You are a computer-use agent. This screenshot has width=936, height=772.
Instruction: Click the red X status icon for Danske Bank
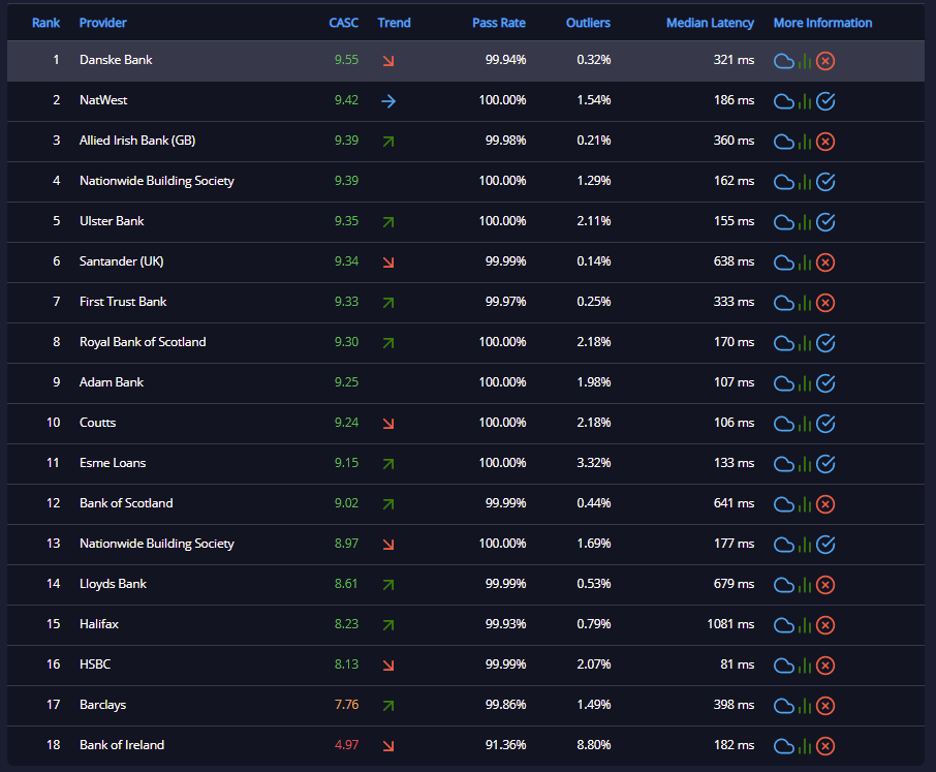tap(825, 61)
